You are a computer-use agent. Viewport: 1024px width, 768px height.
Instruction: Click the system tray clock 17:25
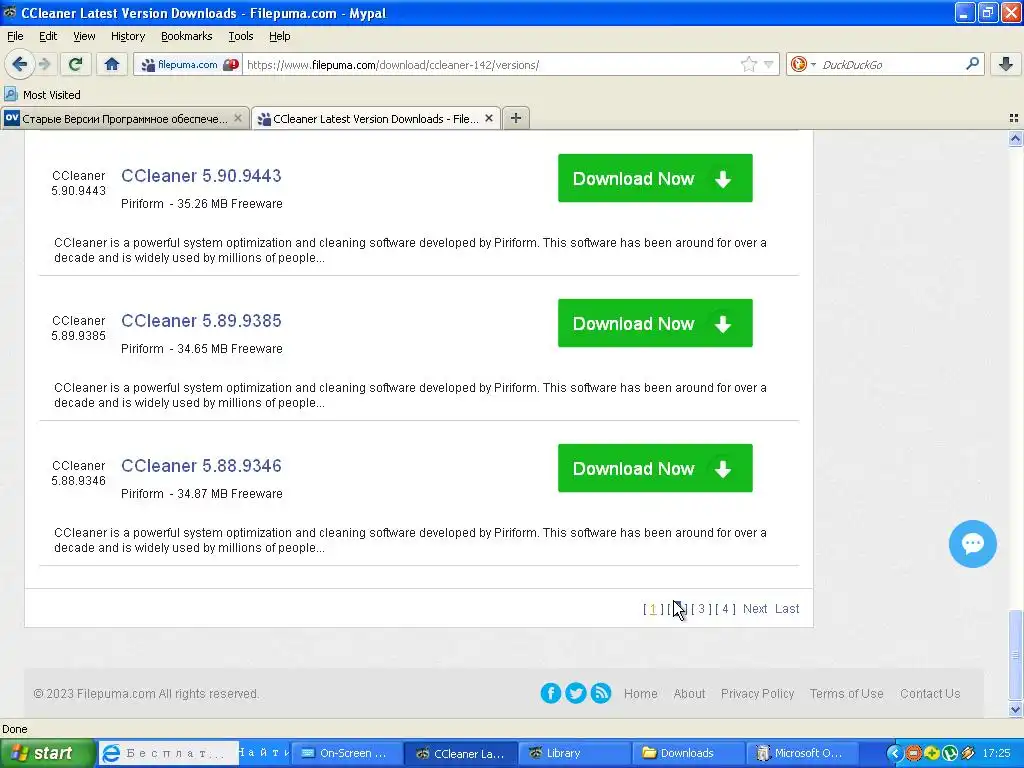coord(997,753)
